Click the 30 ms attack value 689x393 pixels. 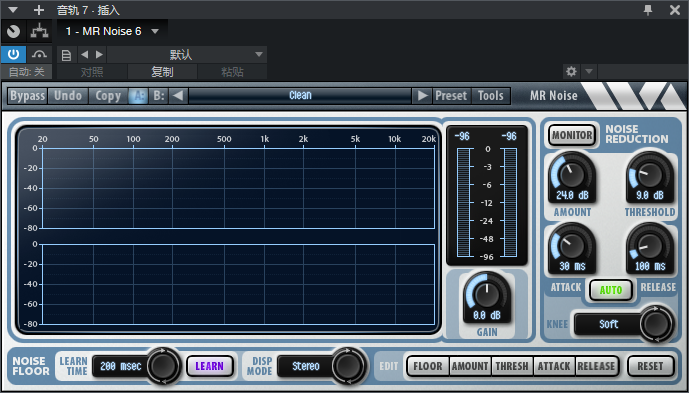coord(571,266)
